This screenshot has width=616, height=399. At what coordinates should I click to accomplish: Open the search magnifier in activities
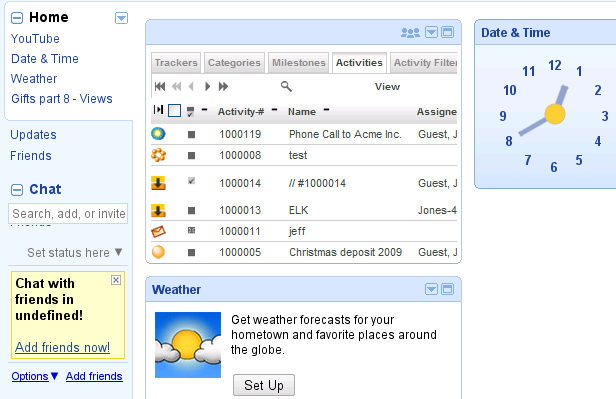(286, 86)
